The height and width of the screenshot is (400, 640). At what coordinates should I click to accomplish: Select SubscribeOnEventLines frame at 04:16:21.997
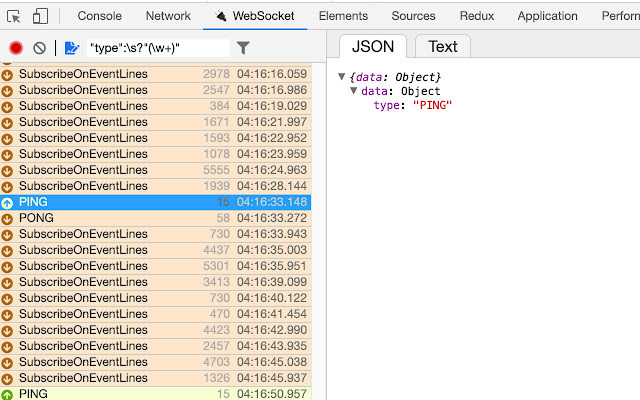pos(156,122)
